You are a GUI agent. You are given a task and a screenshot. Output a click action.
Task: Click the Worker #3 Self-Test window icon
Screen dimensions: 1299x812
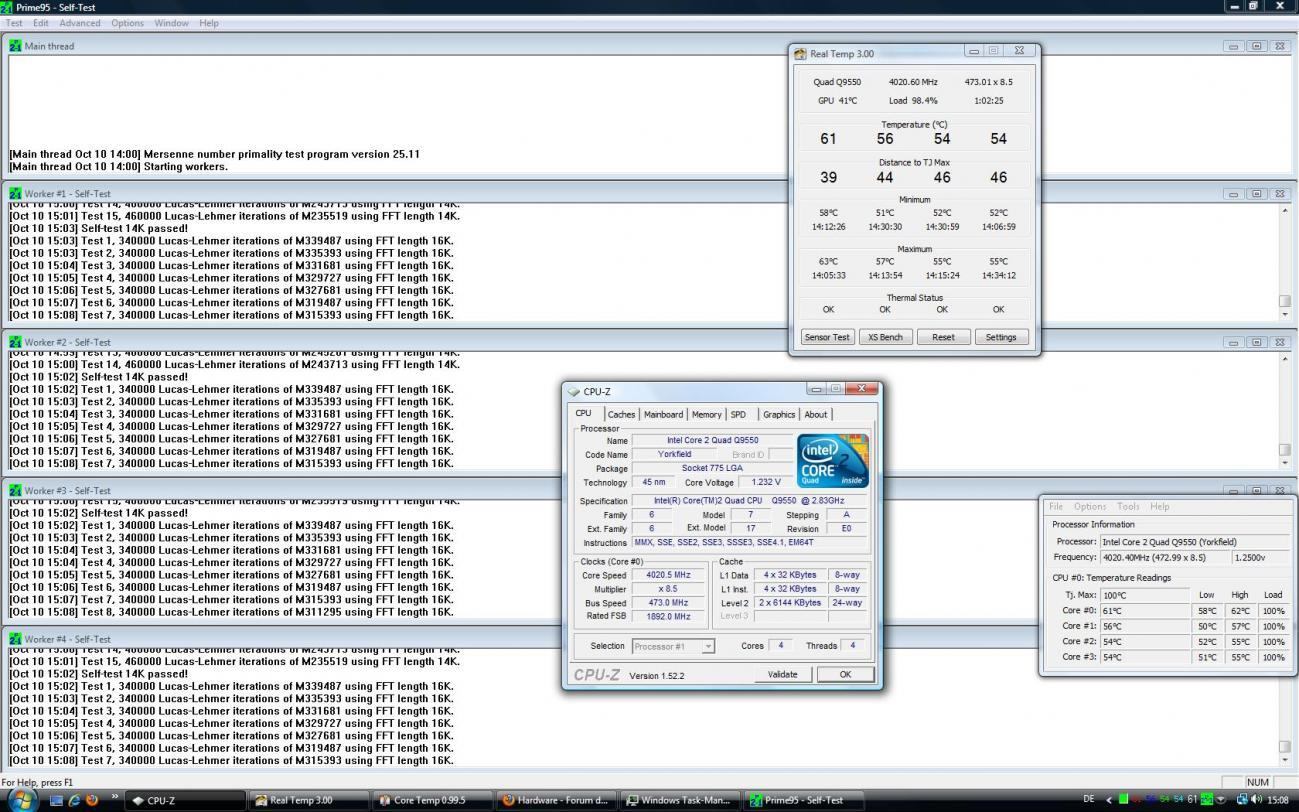click(15, 491)
